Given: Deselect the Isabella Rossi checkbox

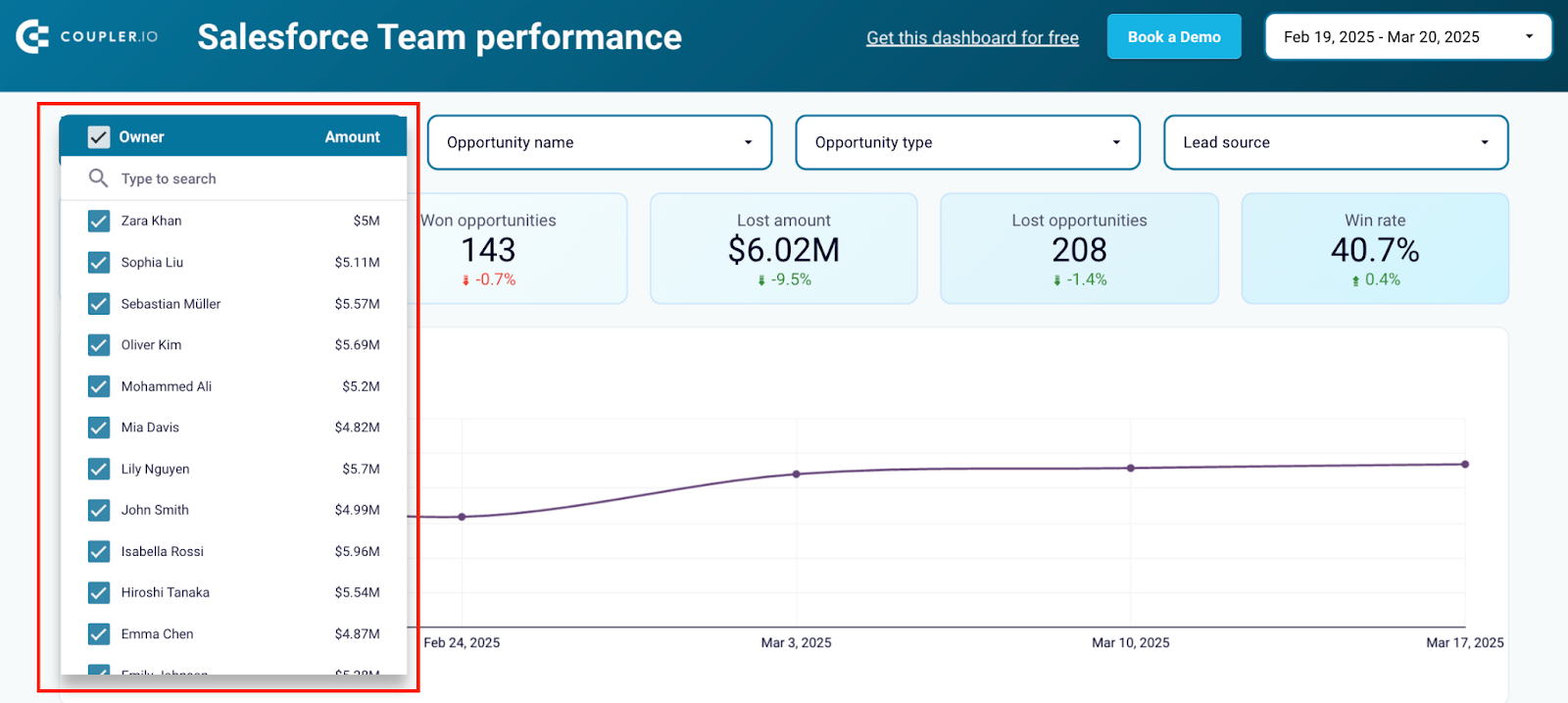Looking at the screenshot, I should pyautogui.click(x=99, y=551).
